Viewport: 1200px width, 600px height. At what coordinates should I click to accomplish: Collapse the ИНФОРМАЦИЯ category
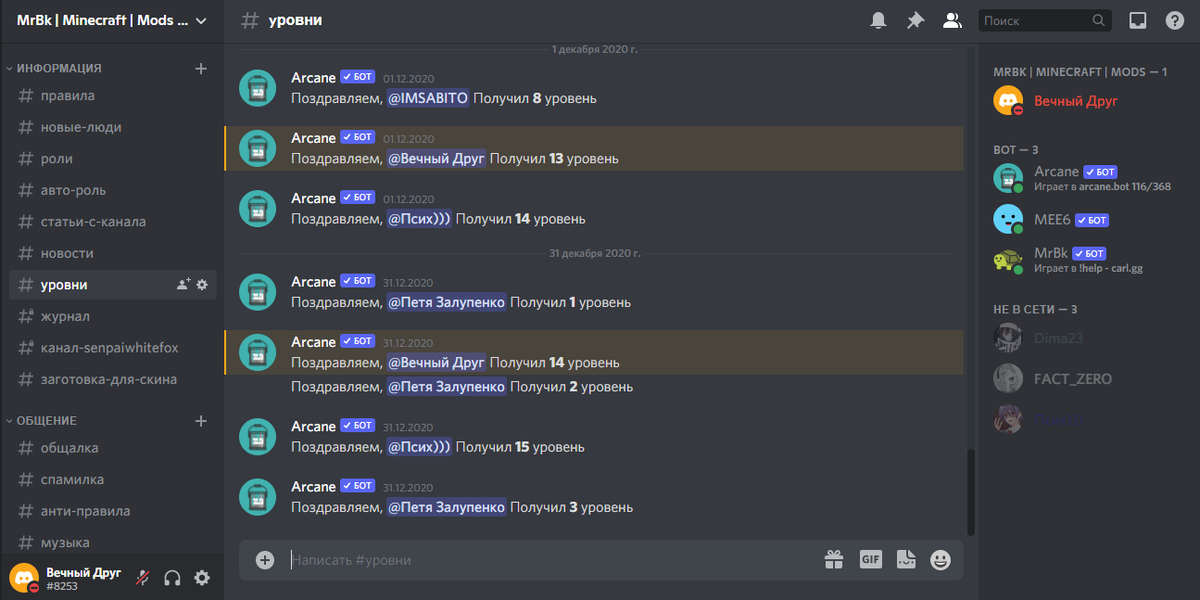pos(55,68)
